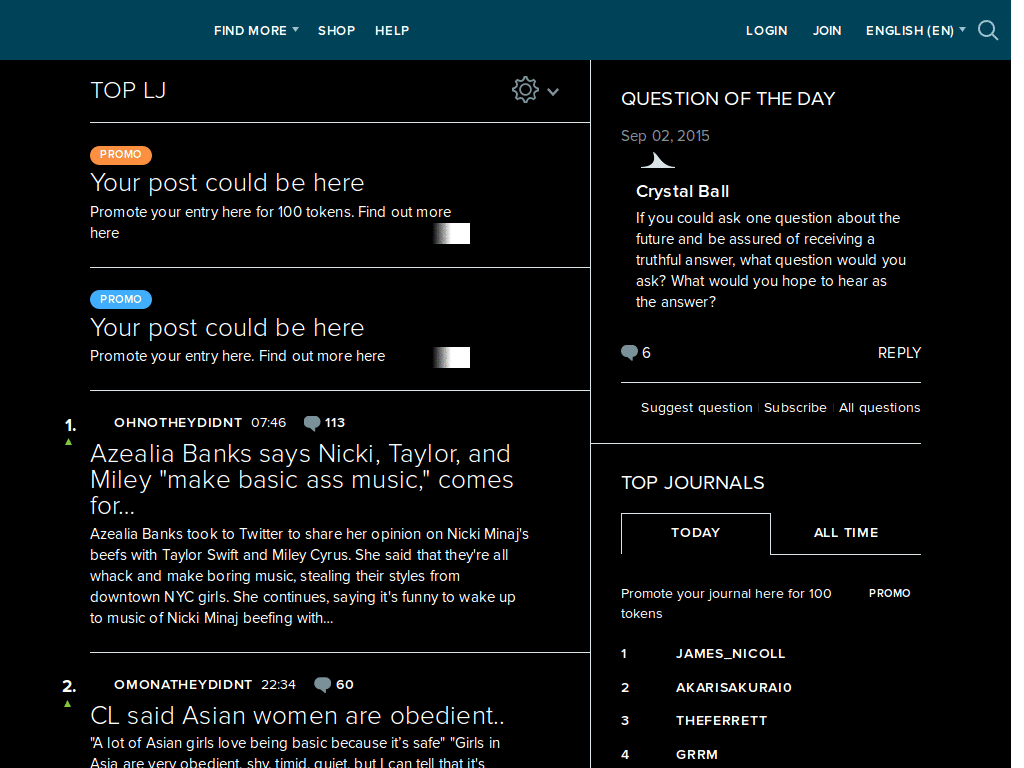Open the HELP menu item
Screen dimensions: 1024x768
coord(392,31)
